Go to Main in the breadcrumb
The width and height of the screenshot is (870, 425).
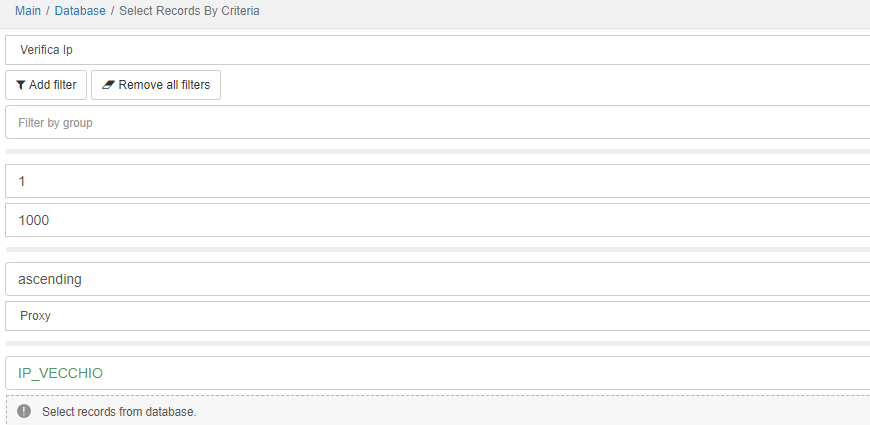point(28,11)
